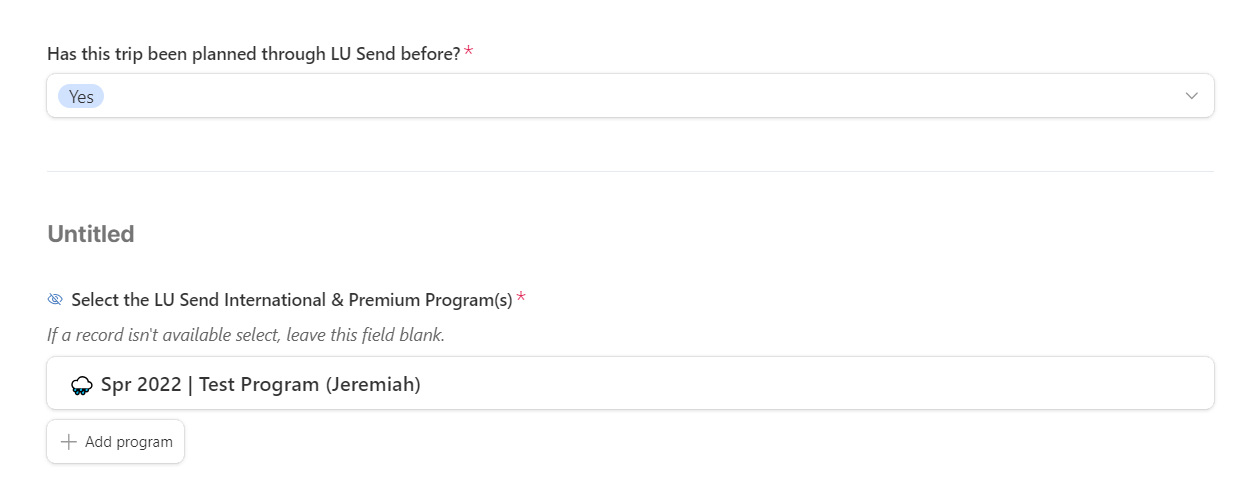This screenshot has height=495, width=1259.
Task: Click the red asterisk after the trip question
Action: pos(468,52)
